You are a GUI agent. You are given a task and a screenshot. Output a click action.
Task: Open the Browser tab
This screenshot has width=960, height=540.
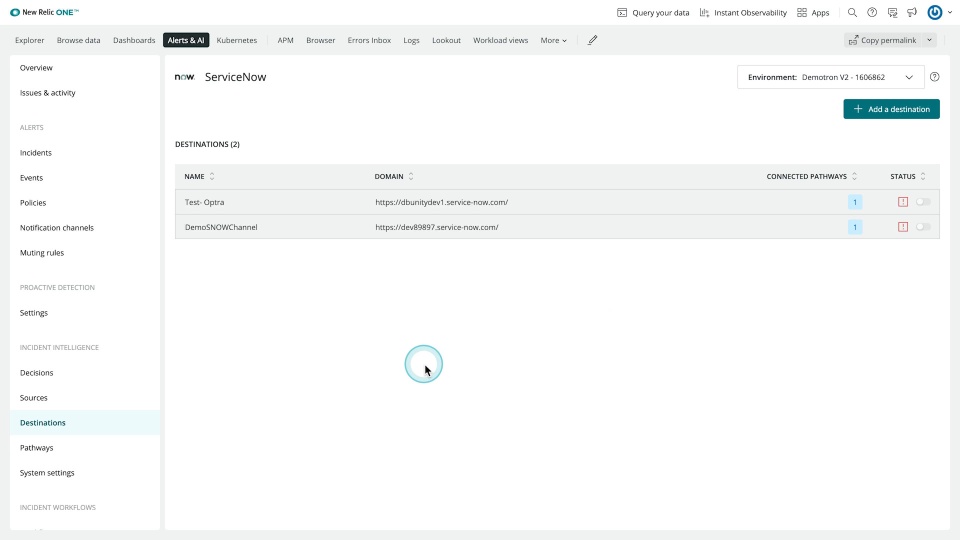321,40
